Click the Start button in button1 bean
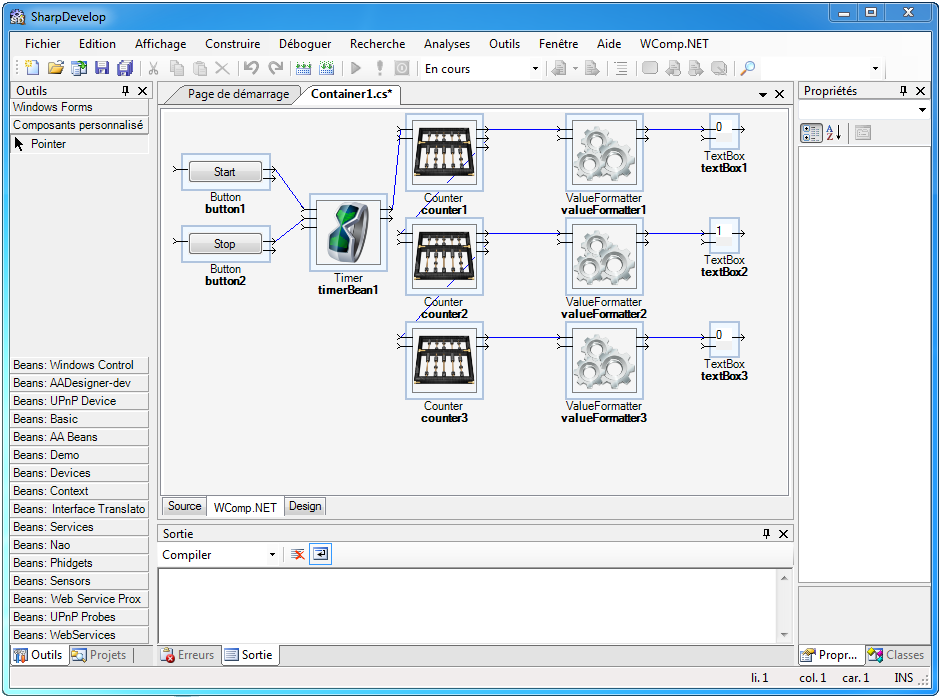This screenshot has height=697, width=941. (225, 172)
